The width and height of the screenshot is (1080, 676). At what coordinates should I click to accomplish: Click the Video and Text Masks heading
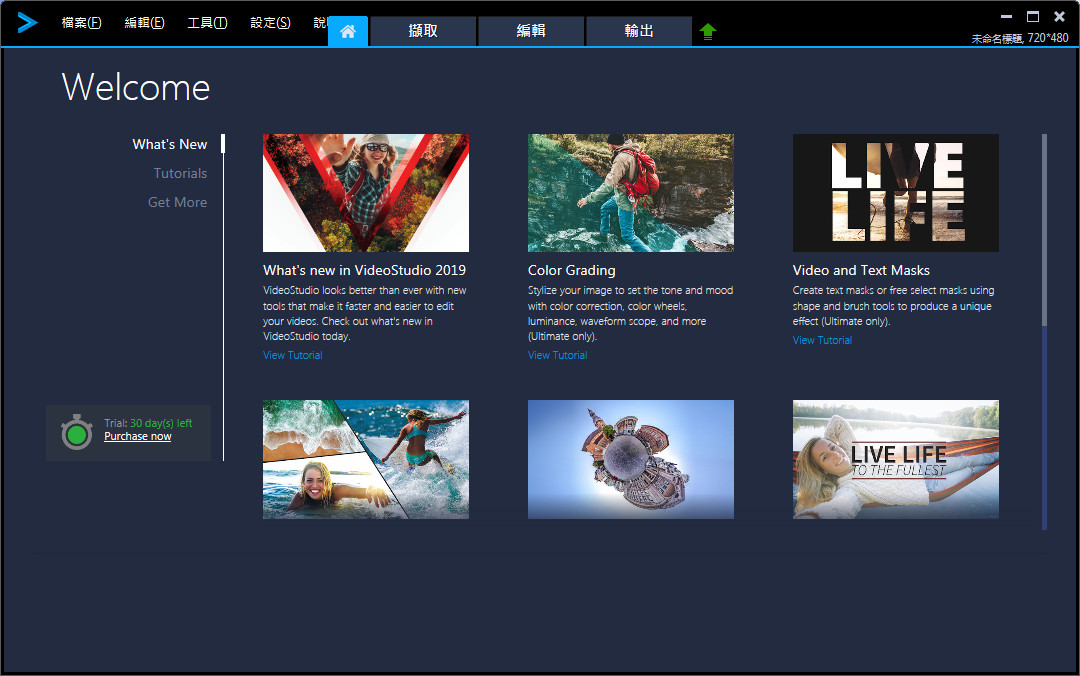pos(861,270)
